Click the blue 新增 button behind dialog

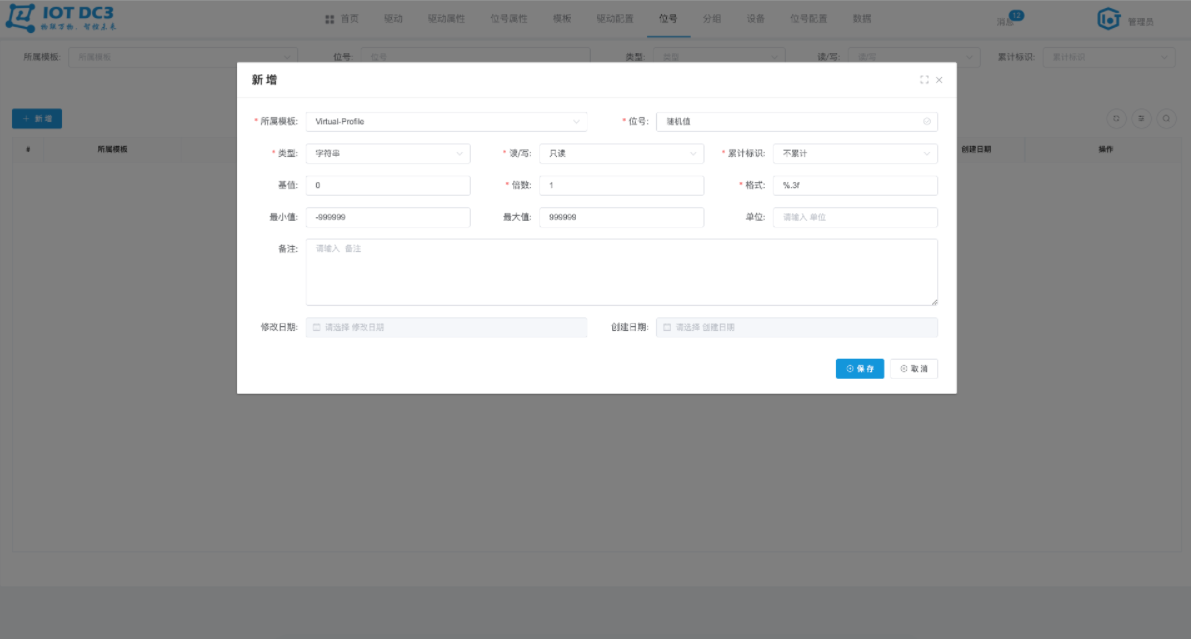pyautogui.click(x=37, y=119)
